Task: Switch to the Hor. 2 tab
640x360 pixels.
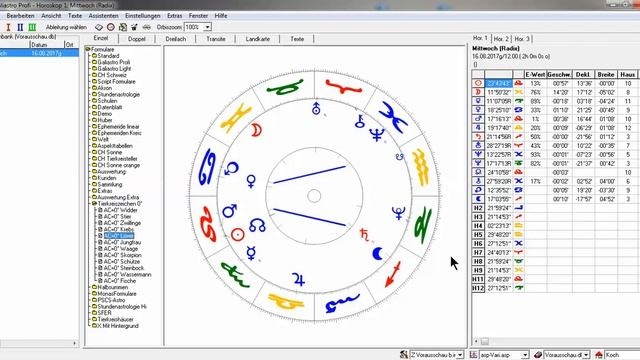Action: pos(501,39)
